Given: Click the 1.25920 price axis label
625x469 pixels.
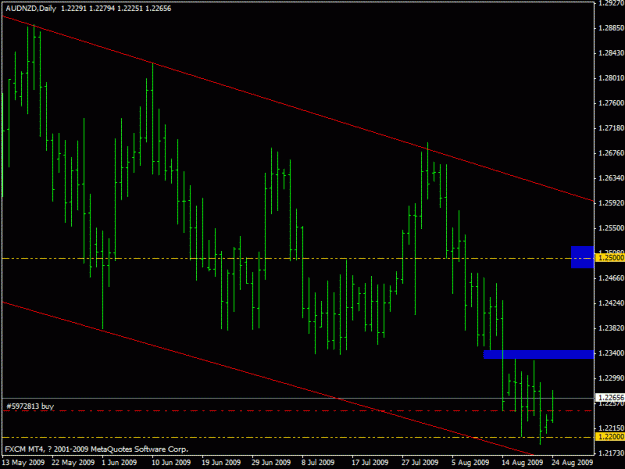Looking at the screenshot, I should (x=611, y=203).
